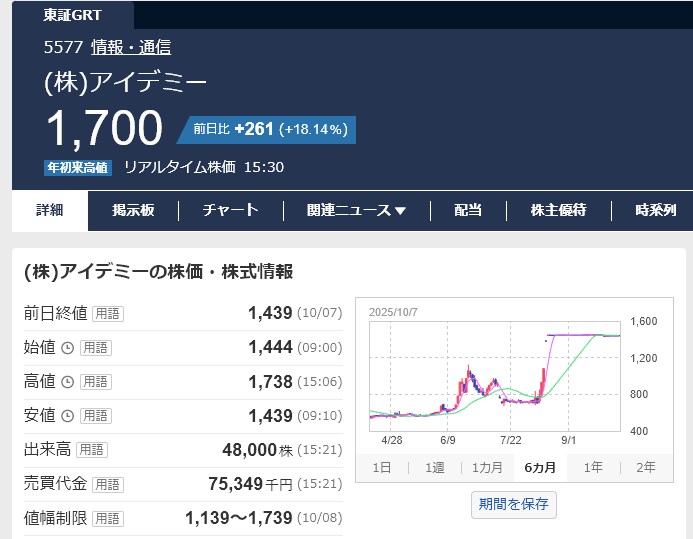Select the 詳細 tab
Viewport: 693px width, 539px height.
(50, 210)
